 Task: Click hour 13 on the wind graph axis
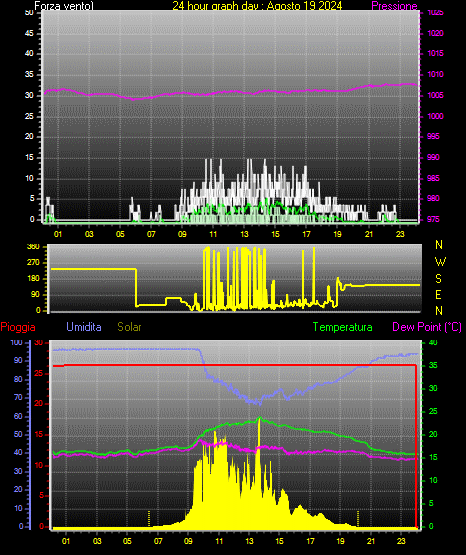pyautogui.click(x=244, y=234)
